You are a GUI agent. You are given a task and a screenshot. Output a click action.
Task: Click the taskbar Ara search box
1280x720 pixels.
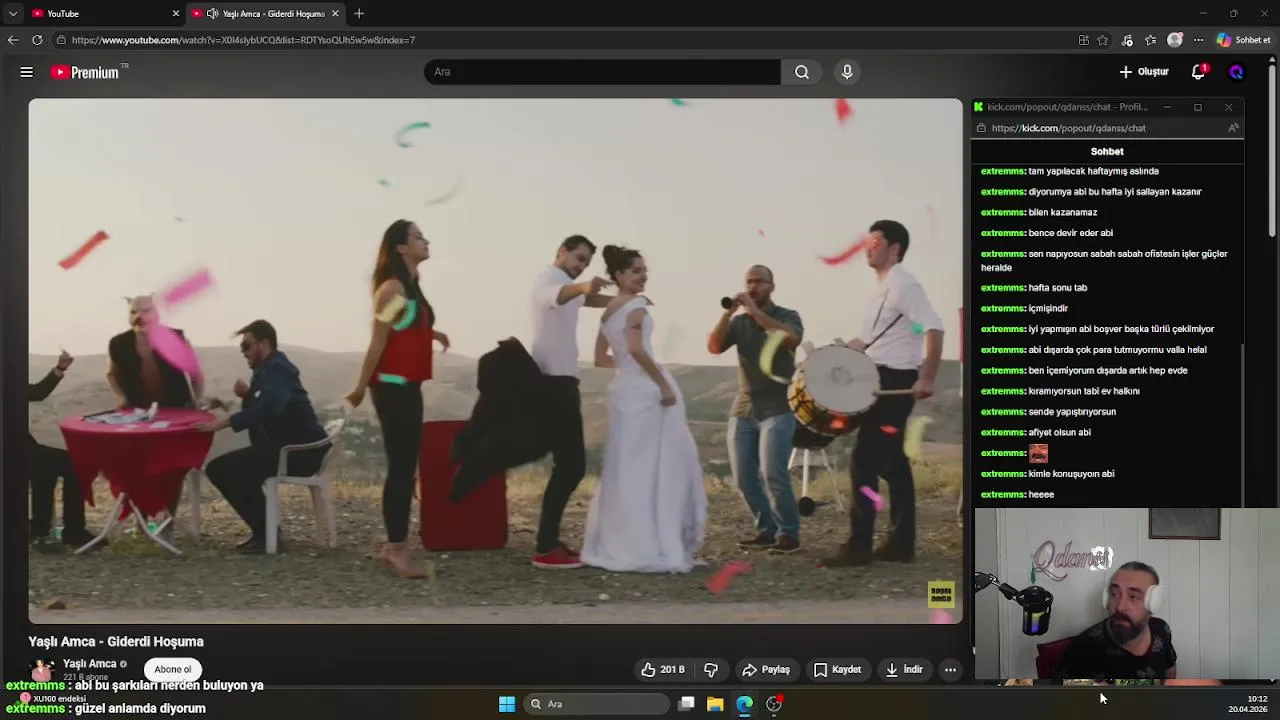[x=598, y=704]
